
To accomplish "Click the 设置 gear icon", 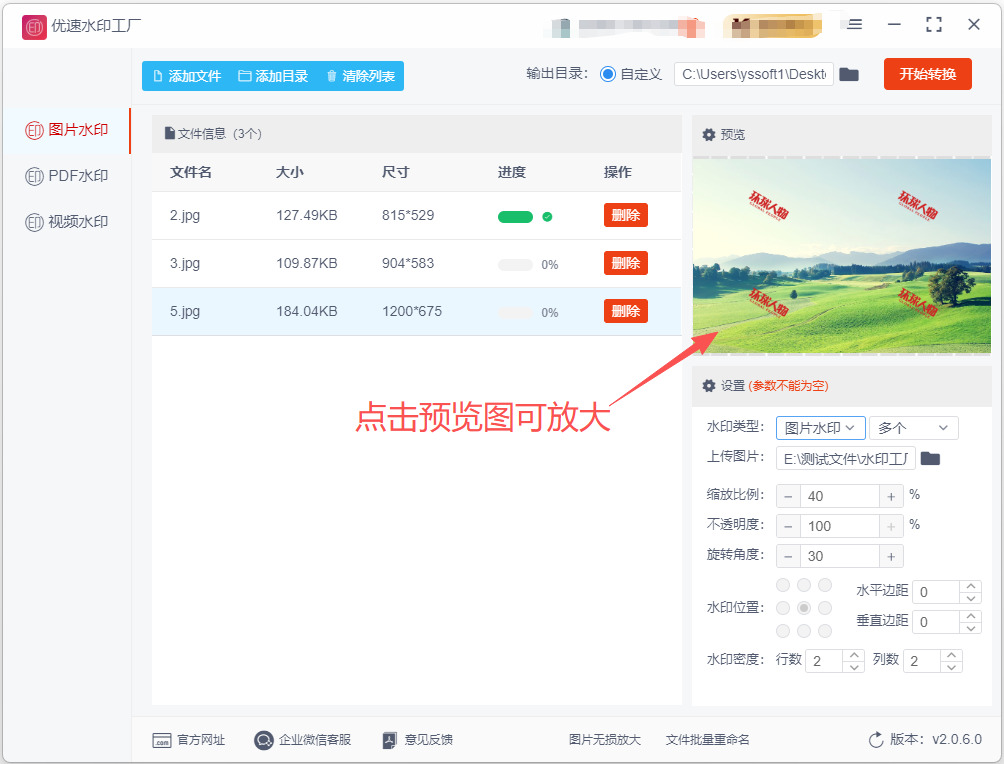I will click(x=709, y=386).
